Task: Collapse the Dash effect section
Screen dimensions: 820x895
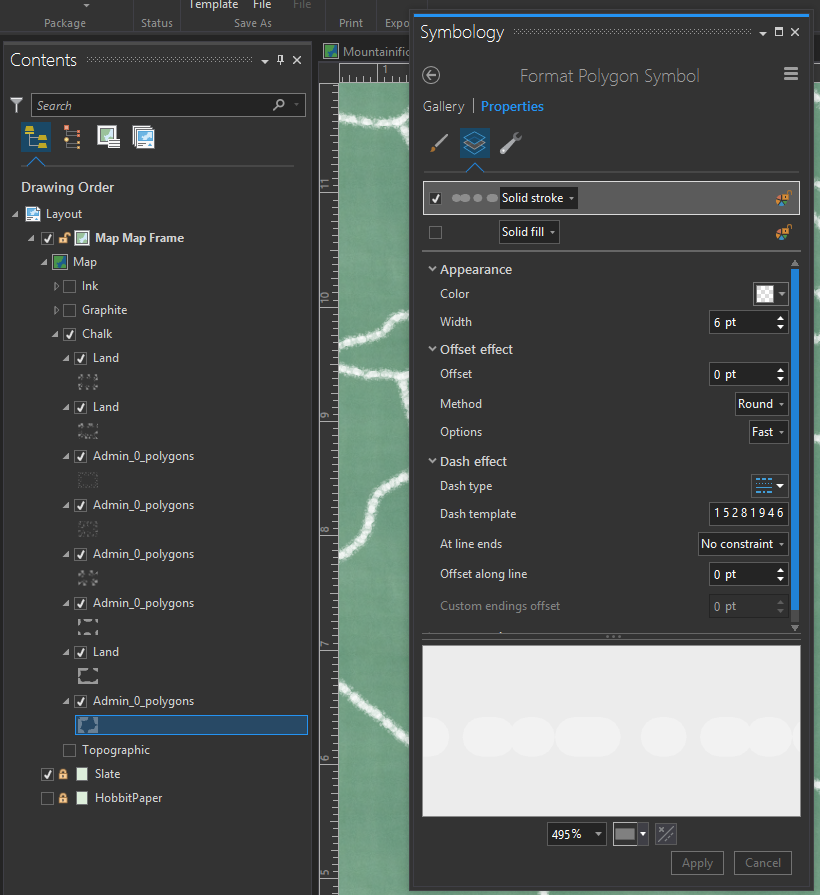Action: 432,461
